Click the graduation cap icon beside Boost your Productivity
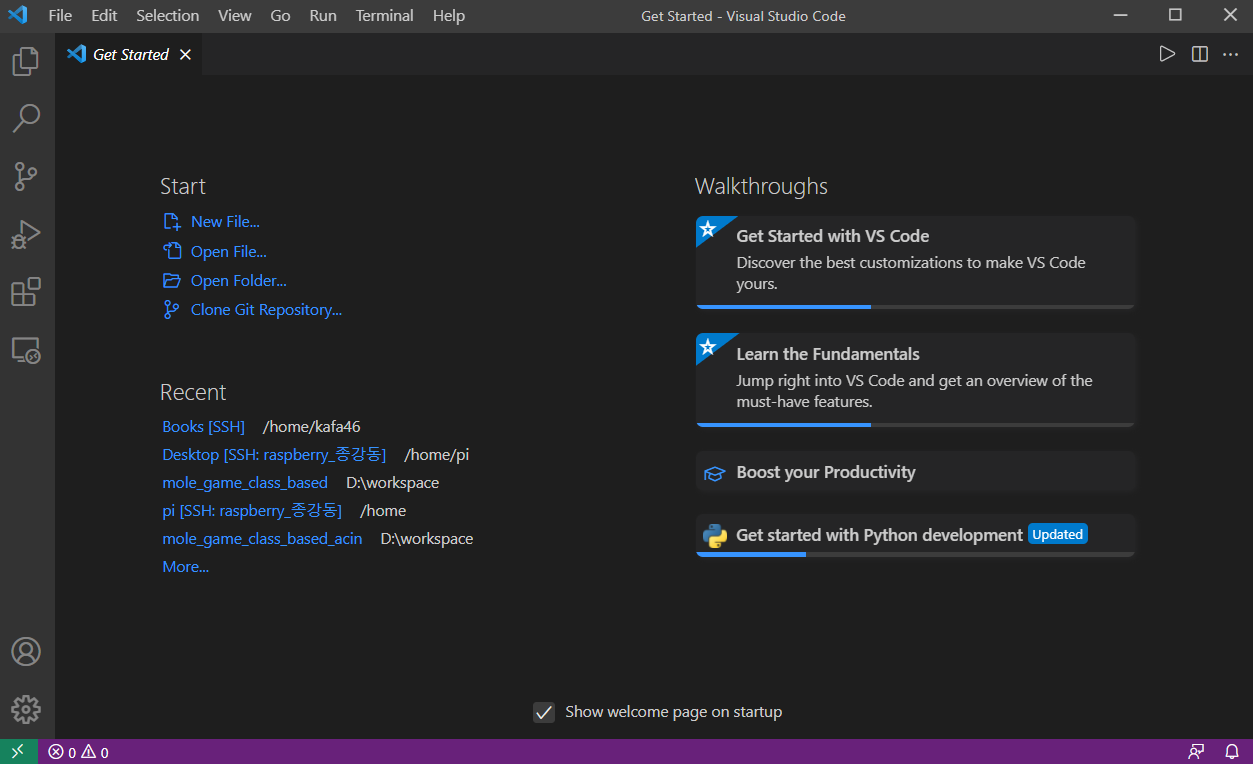 (714, 473)
